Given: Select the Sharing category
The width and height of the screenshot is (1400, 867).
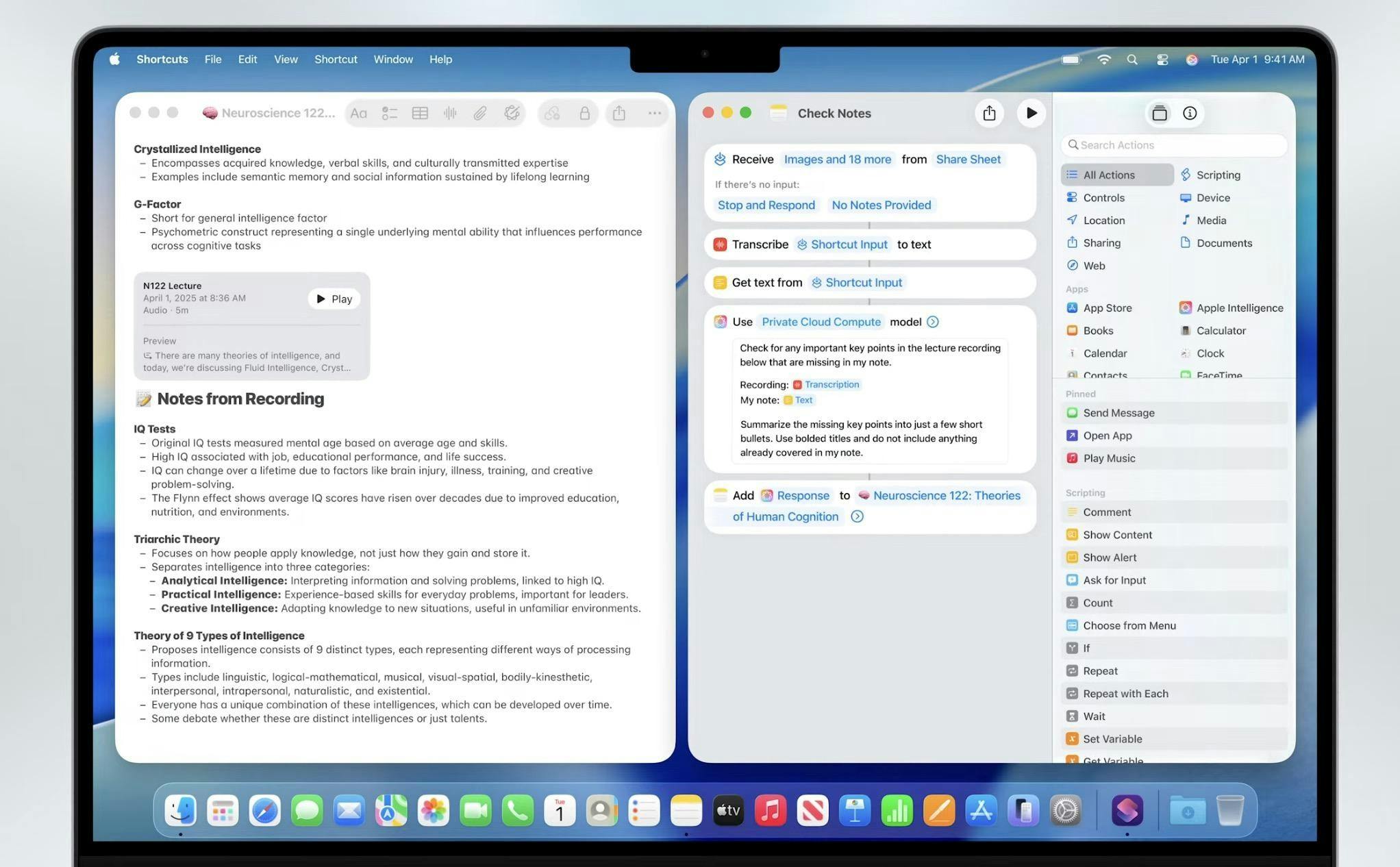Looking at the screenshot, I should tap(1093, 243).
